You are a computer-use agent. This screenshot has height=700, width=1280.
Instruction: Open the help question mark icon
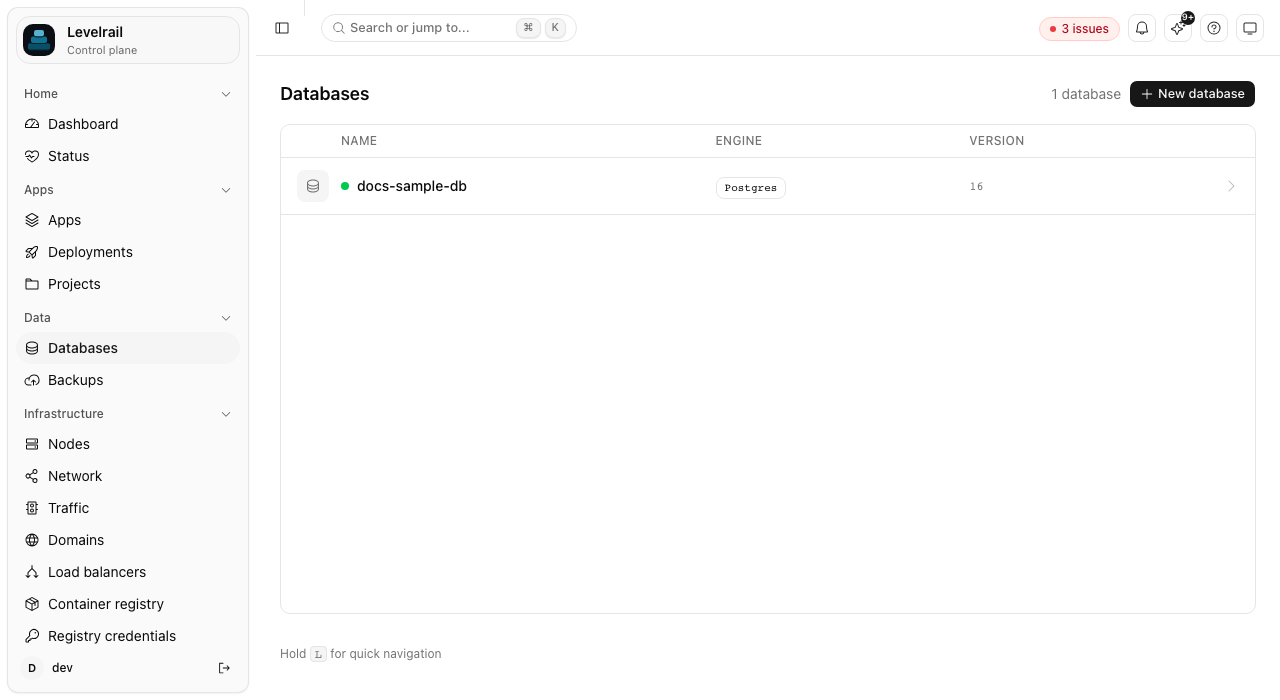1214,28
